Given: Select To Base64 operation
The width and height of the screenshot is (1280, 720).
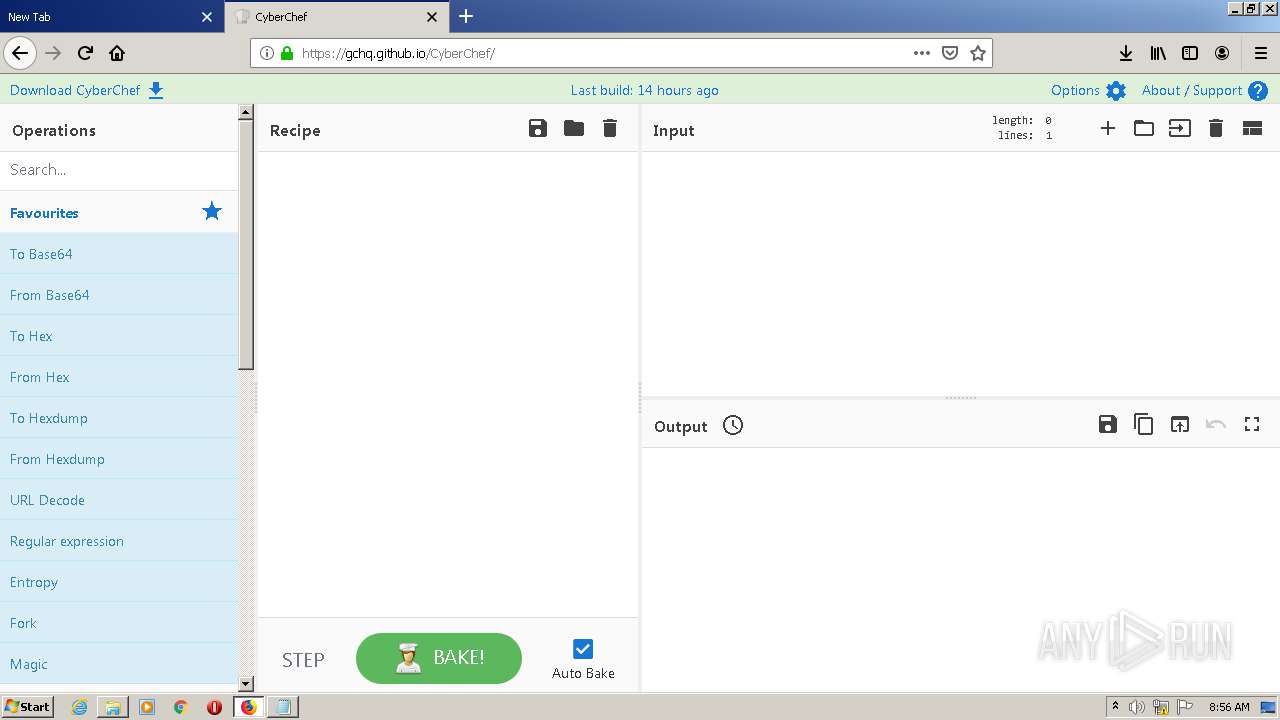Looking at the screenshot, I should click(x=119, y=254).
